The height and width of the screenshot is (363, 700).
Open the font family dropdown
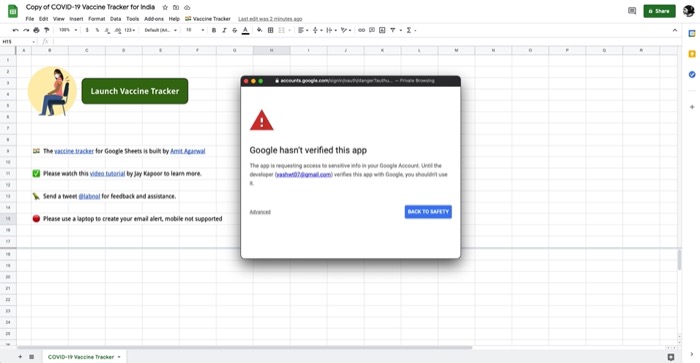pyautogui.click(x=160, y=30)
